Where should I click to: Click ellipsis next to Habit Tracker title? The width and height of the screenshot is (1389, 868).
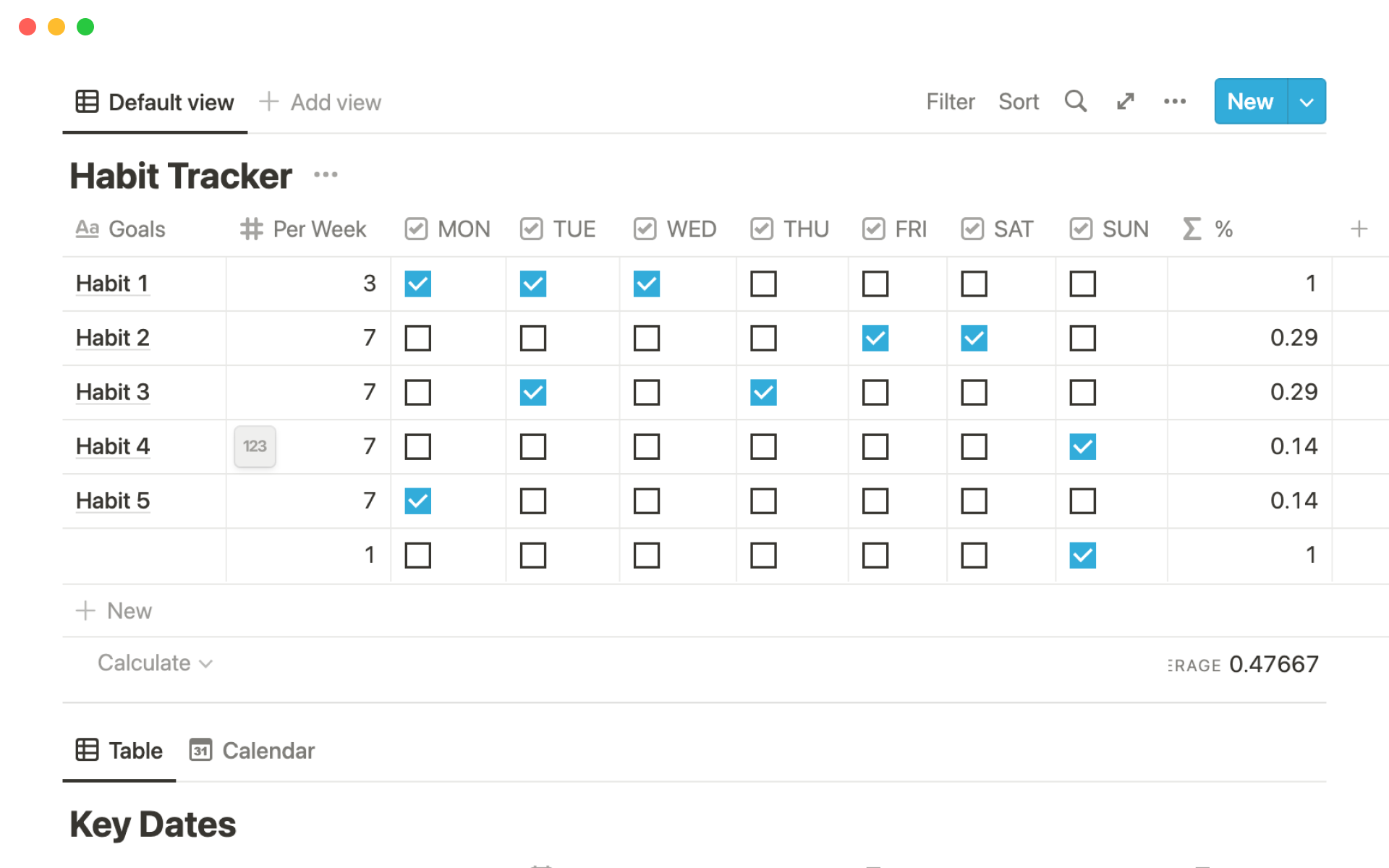coord(326,175)
